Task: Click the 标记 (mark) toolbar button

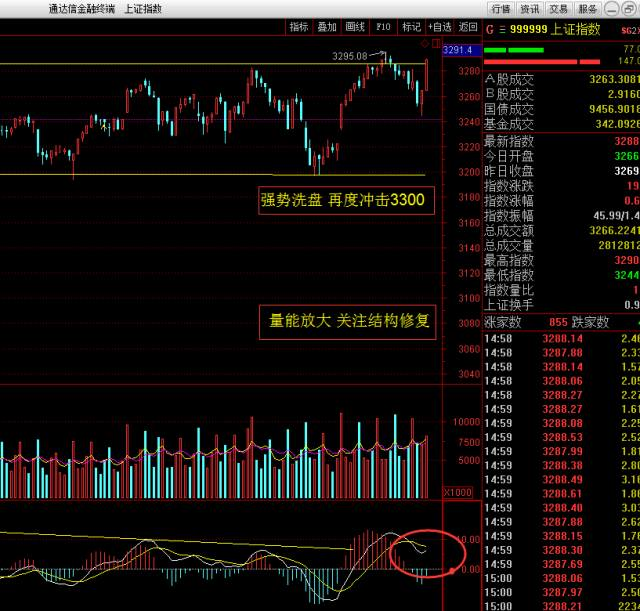Action: [411, 27]
